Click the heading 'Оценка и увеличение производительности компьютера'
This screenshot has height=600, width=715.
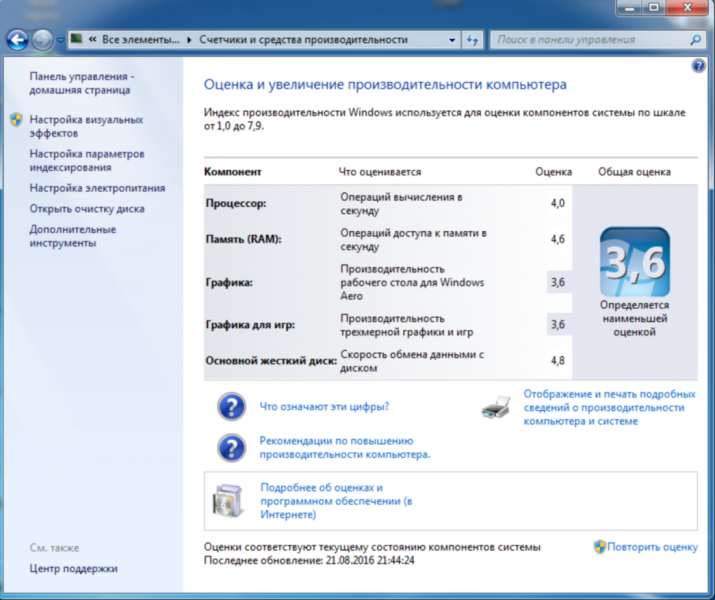[x=385, y=84]
